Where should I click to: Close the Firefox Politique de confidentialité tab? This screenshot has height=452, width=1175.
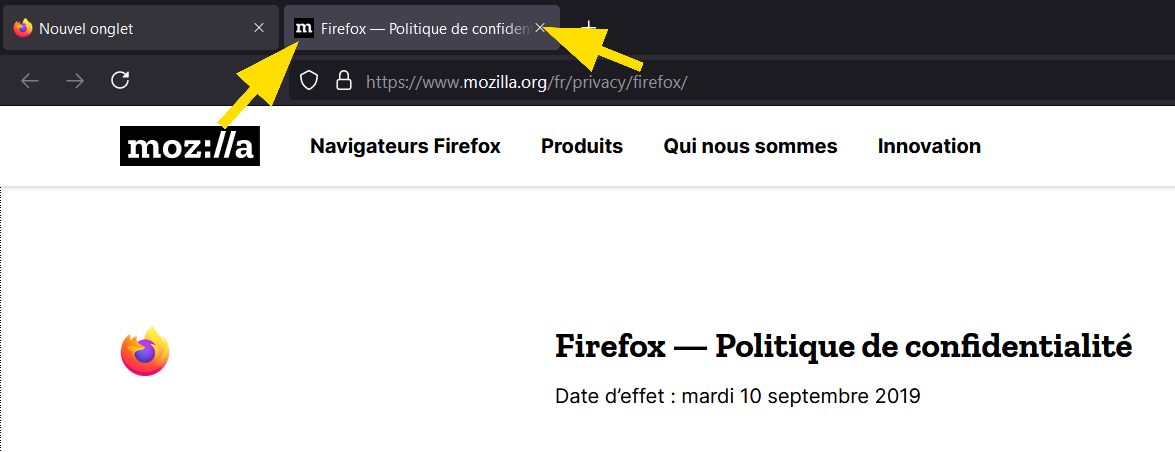[x=540, y=28]
